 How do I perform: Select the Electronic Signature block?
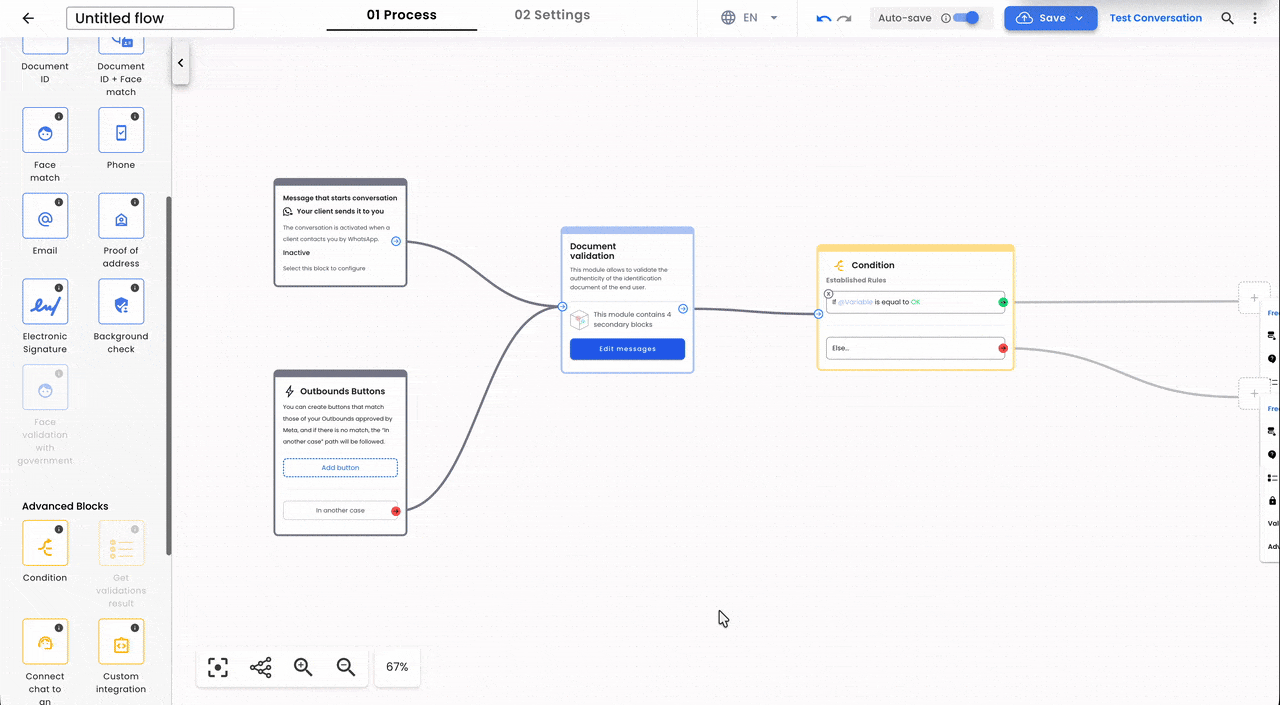pos(45,302)
